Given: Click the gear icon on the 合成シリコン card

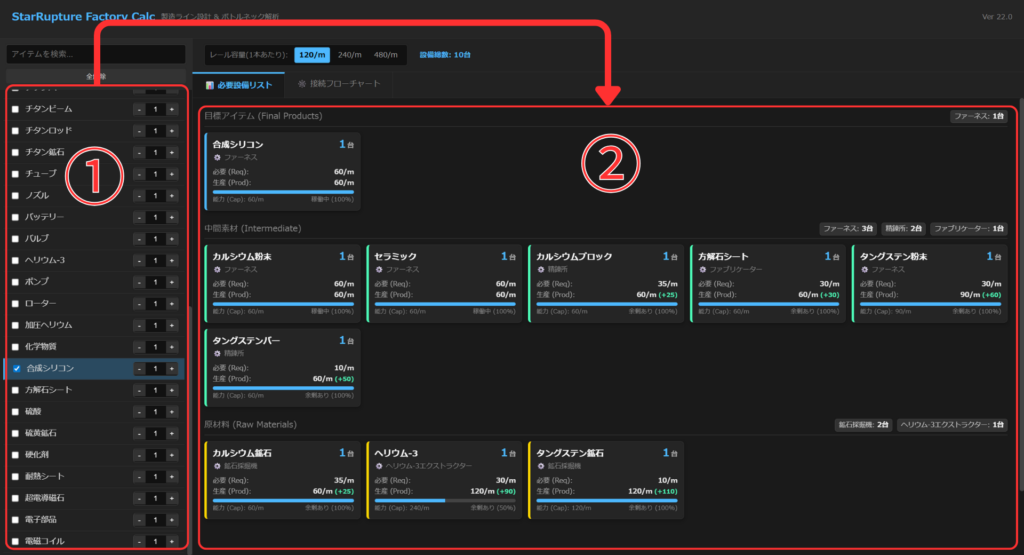Looking at the screenshot, I should (x=217, y=158).
